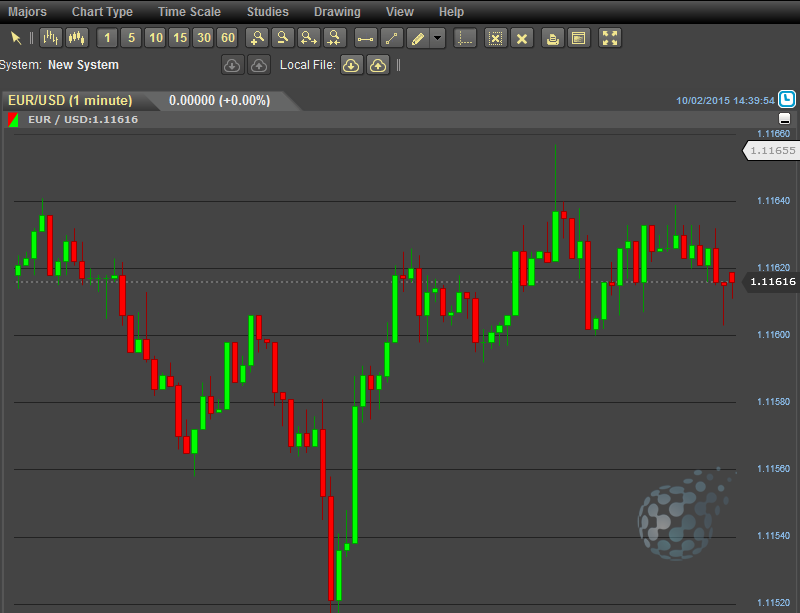Image resolution: width=800 pixels, height=613 pixels.
Task: Click the 1.11655 price marker
Action: pyautogui.click(x=773, y=151)
